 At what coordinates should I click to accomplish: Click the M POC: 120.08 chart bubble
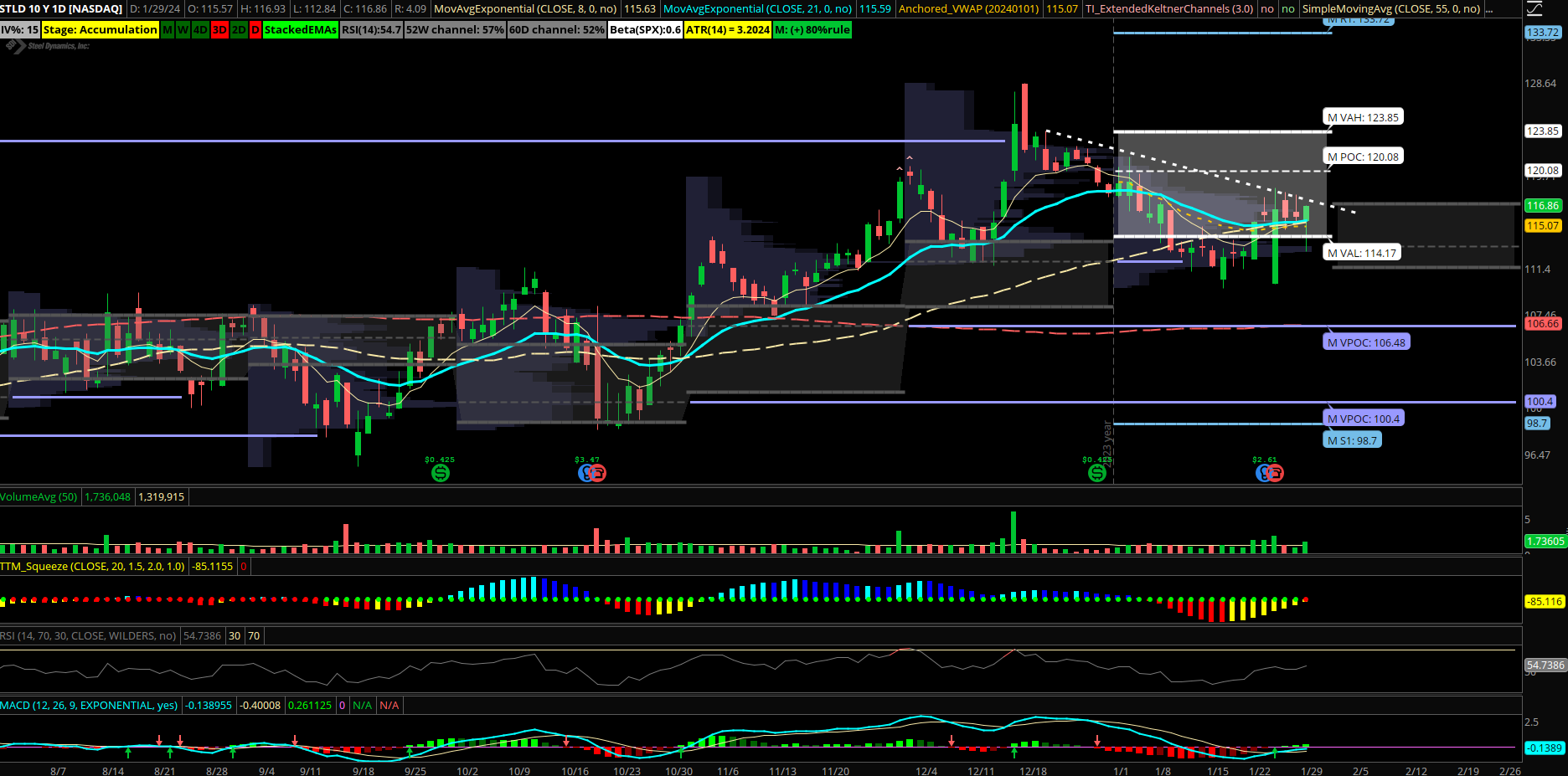1363,157
